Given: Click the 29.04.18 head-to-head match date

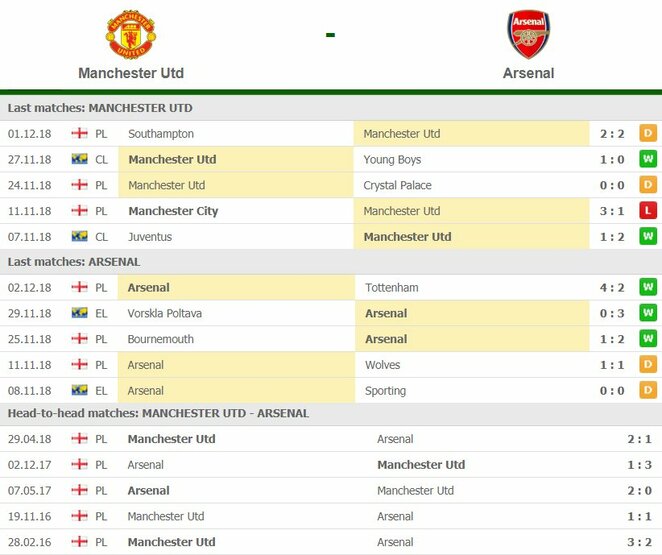Looking at the screenshot, I should (30, 439).
